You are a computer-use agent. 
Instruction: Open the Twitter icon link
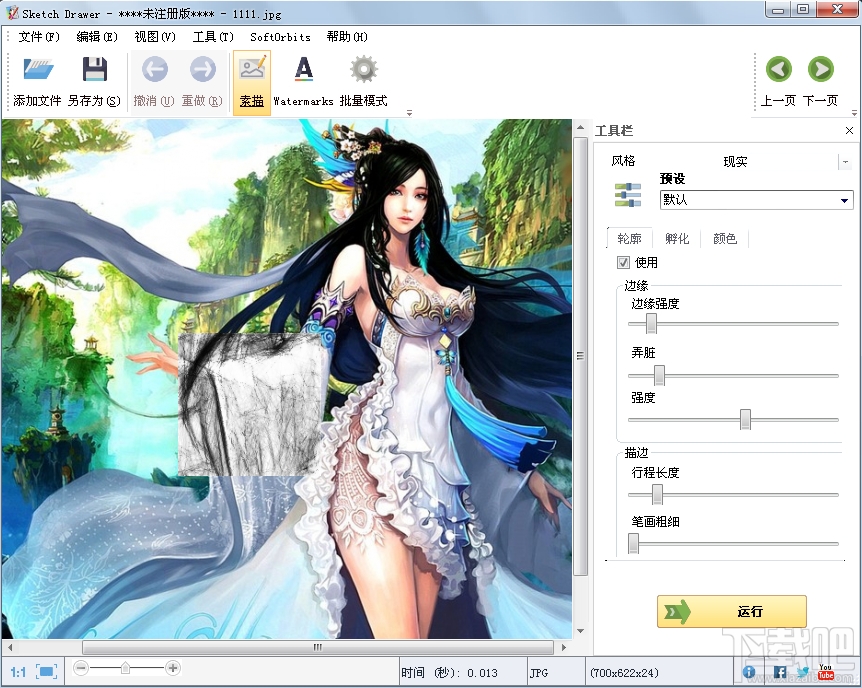pyautogui.click(x=803, y=672)
